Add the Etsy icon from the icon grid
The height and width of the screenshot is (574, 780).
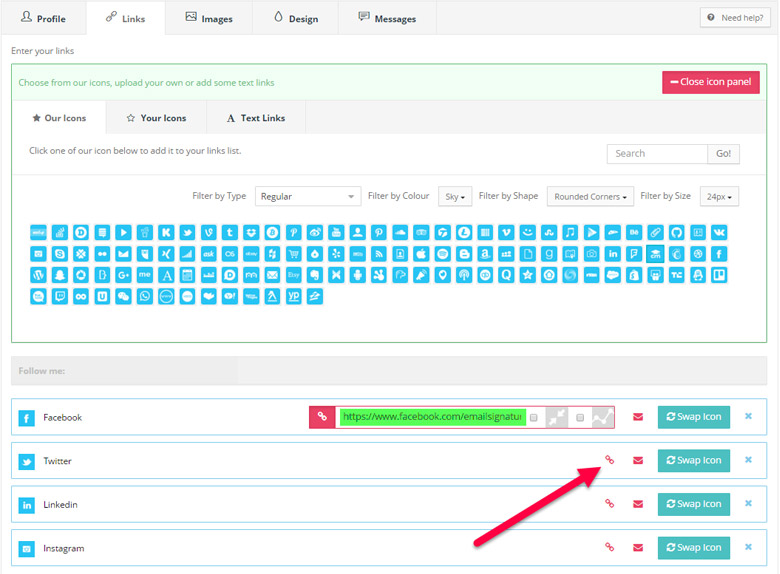[x=293, y=275]
